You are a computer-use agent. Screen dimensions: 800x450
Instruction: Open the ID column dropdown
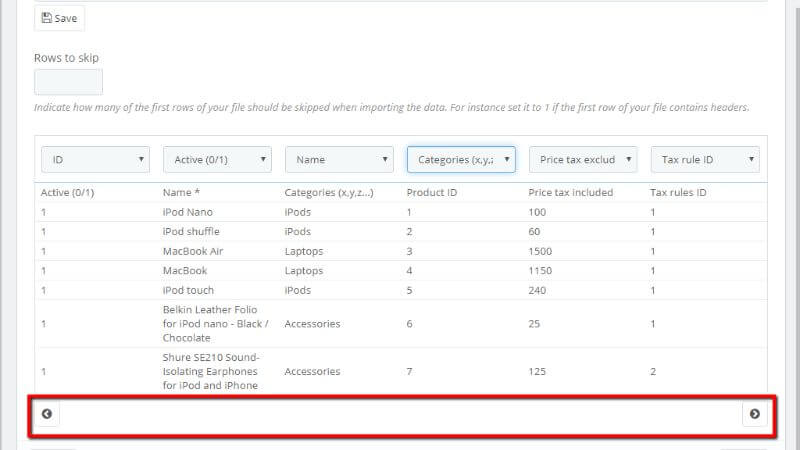[95, 160]
